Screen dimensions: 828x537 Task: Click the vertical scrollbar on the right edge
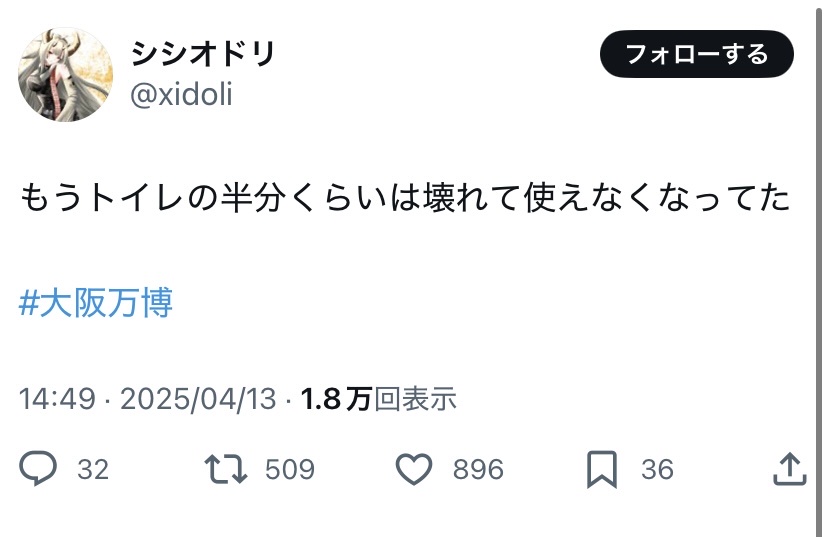click(x=821, y=268)
